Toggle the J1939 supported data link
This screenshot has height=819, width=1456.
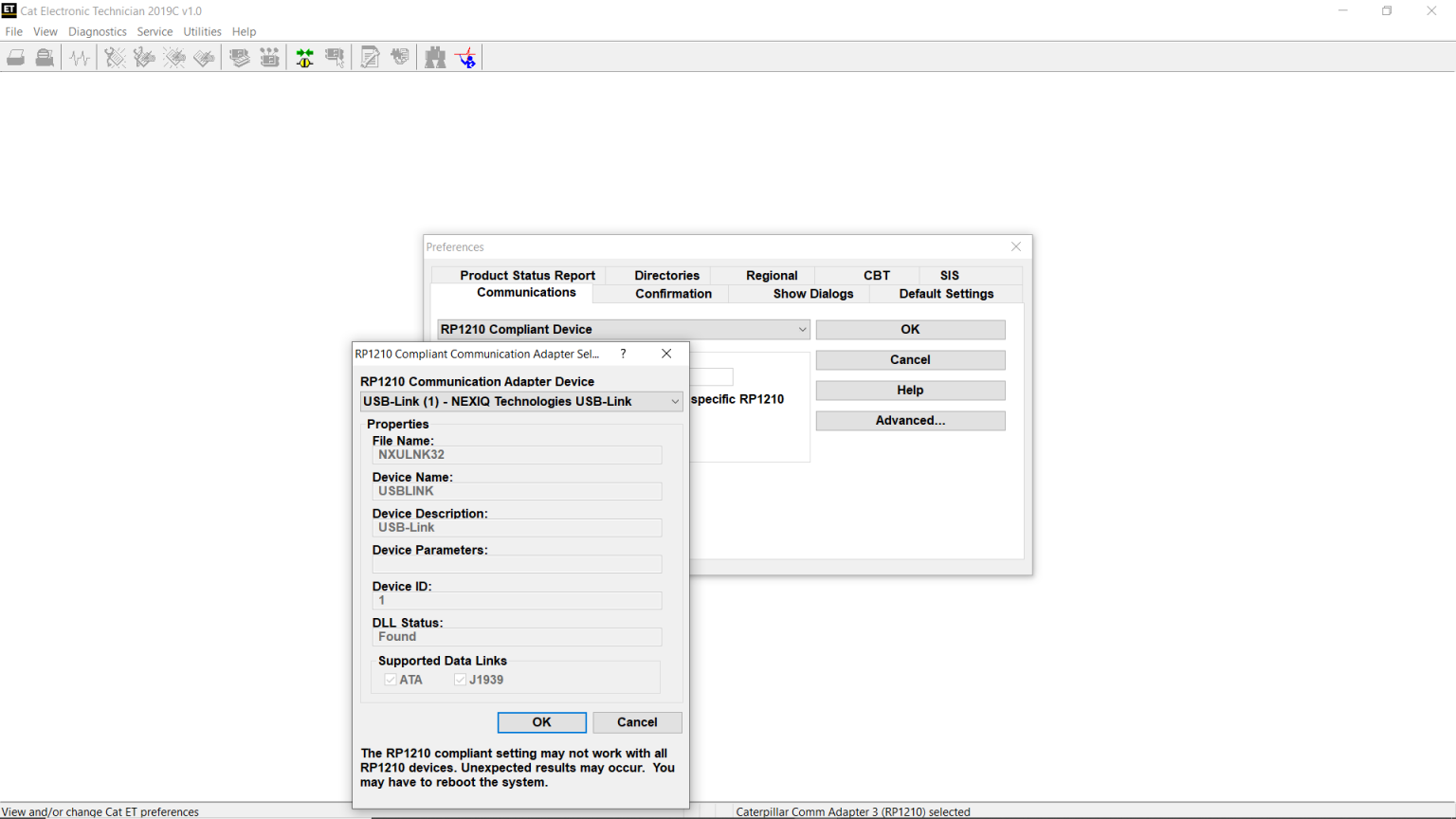coord(459,679)
